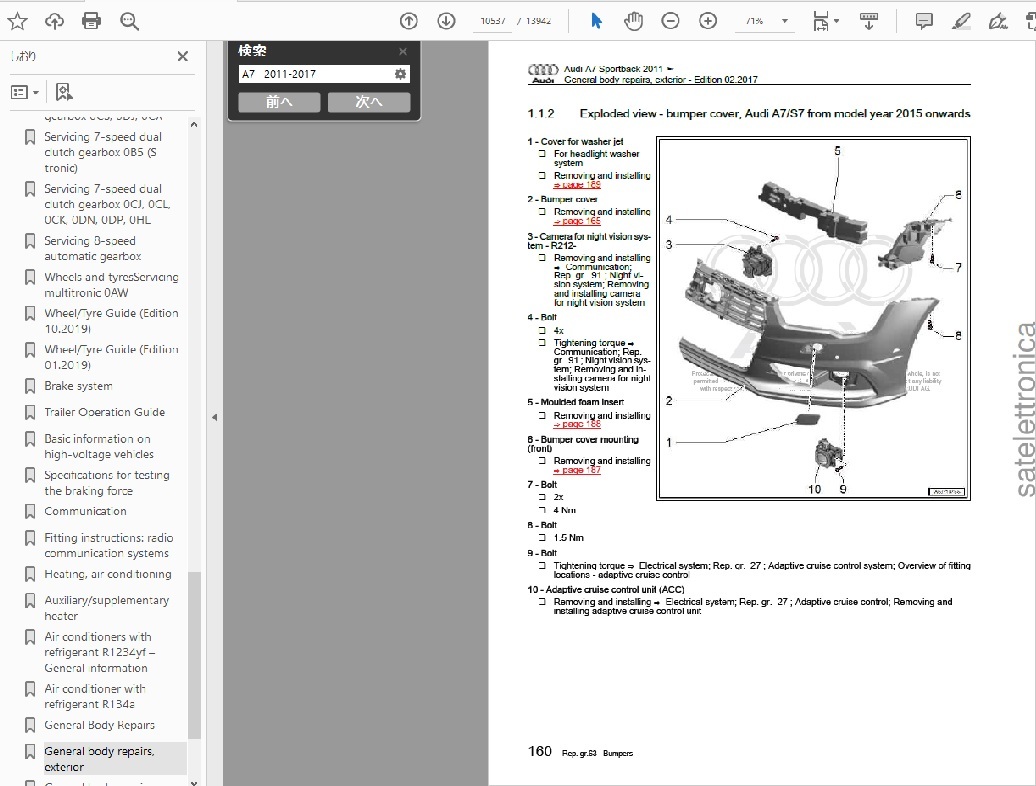Click bookmark icon beside Servicing 8-speed automatic gearbox
The image size is (1036, 786).
[x=30, y=241]
